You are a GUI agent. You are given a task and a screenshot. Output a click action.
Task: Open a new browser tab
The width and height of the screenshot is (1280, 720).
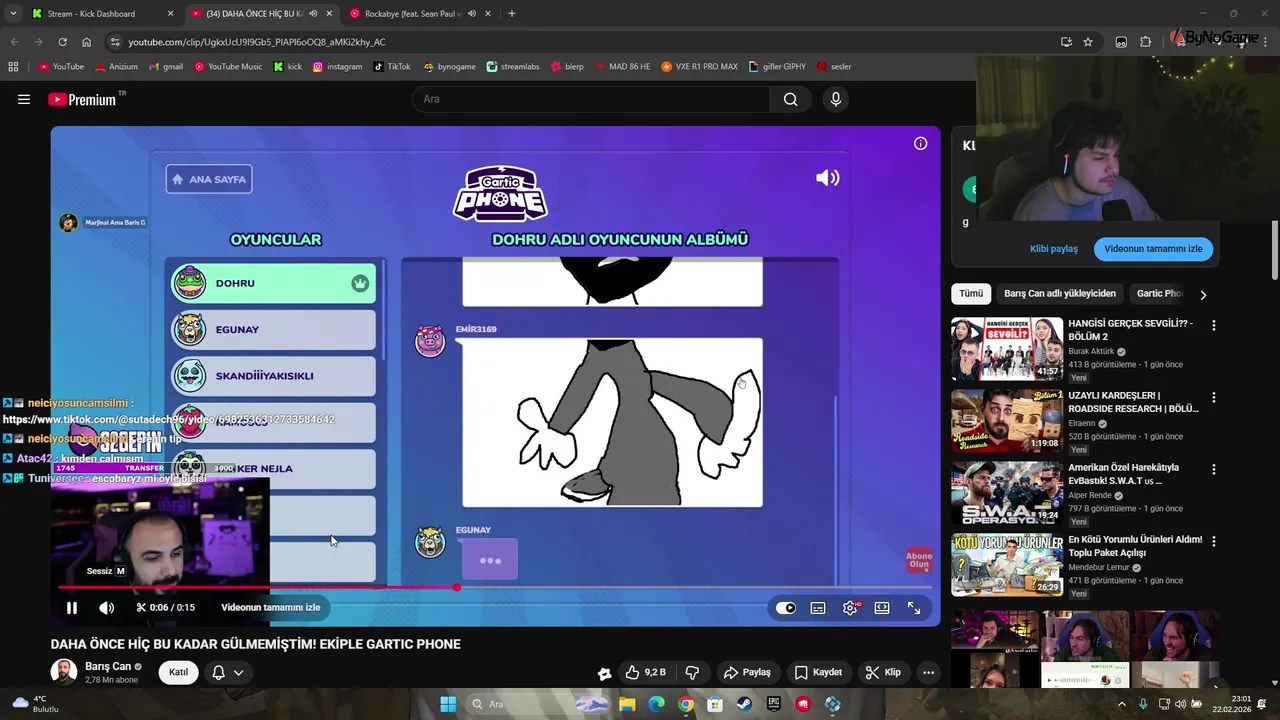point(512,14)
